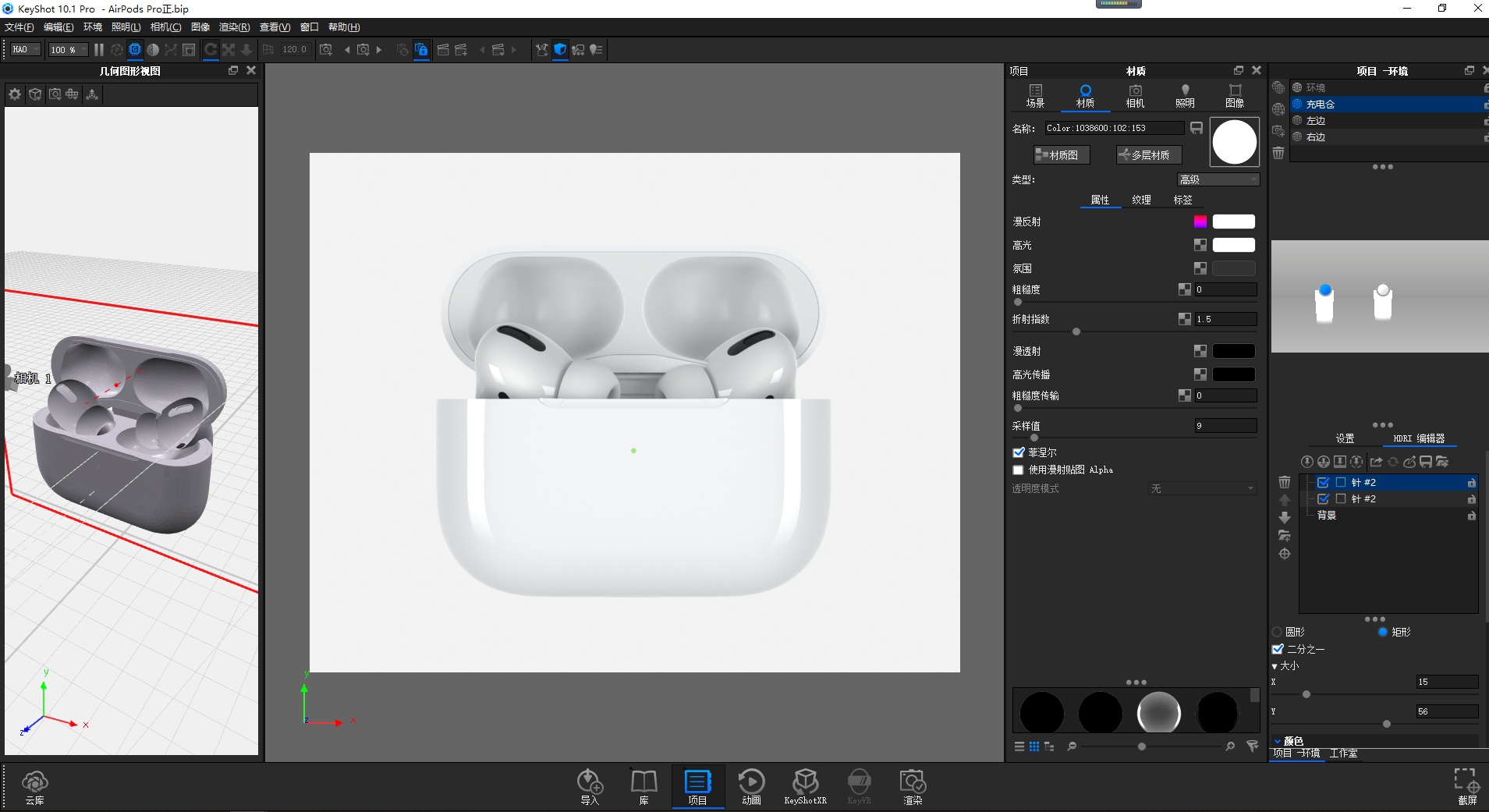
Task: Click the 漫反射 white color swatch
Action: click(1234, 222)
